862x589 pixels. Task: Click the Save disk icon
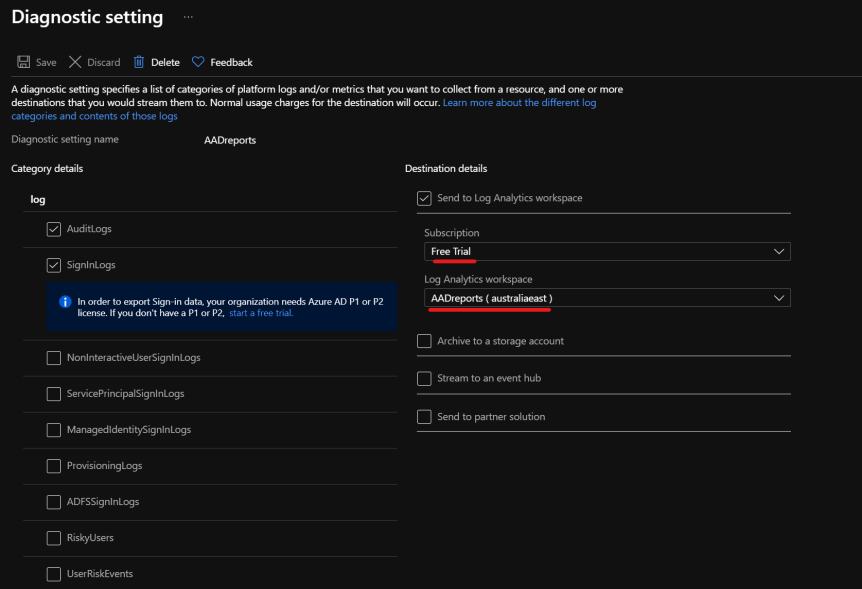click(23, 62)
